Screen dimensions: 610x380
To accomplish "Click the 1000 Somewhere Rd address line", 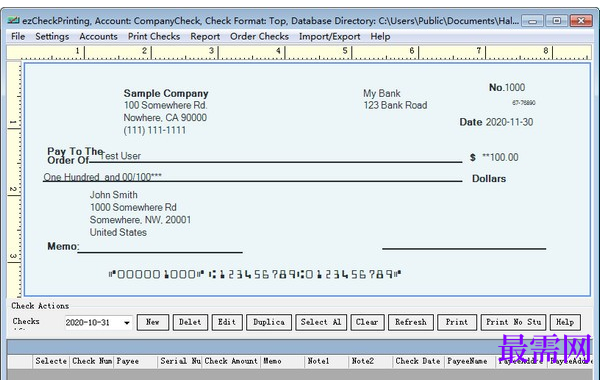I will coord(133,207).
